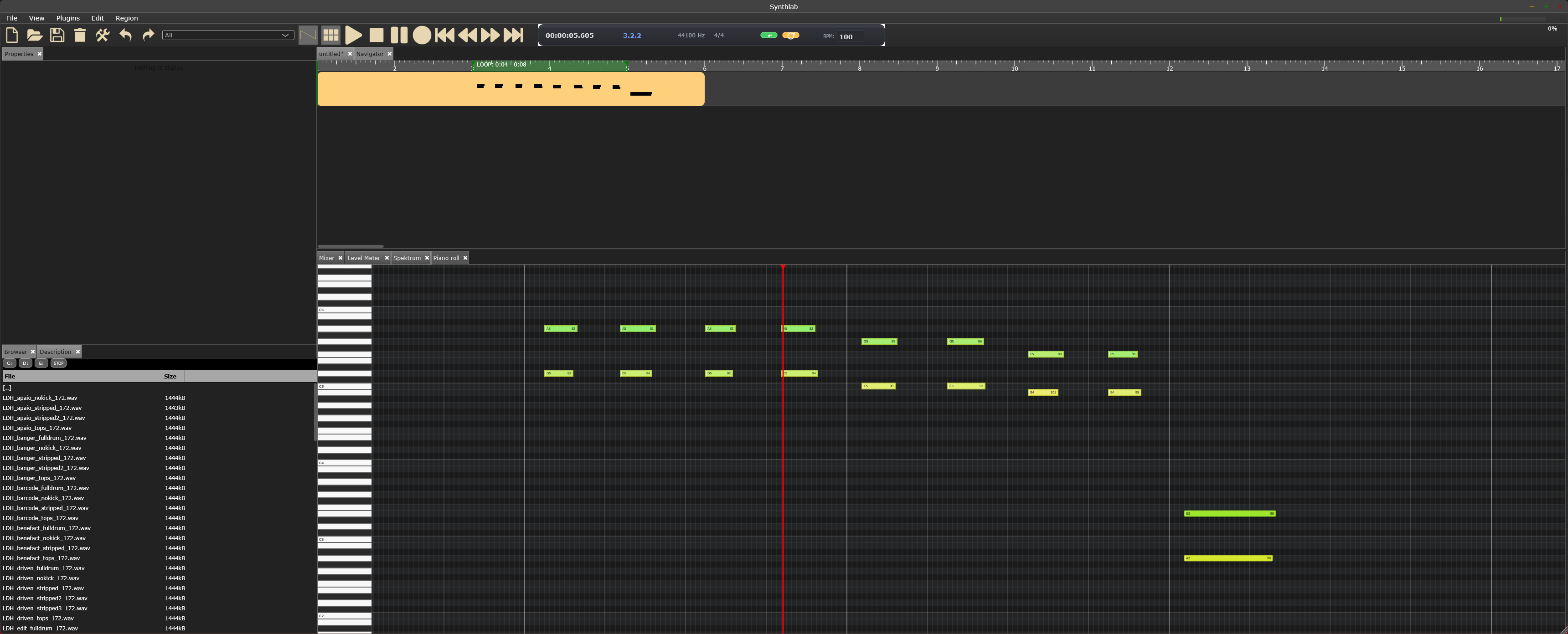The image size is (1568, 634).
Task: Sort by File column header
Action: point(82,376)
